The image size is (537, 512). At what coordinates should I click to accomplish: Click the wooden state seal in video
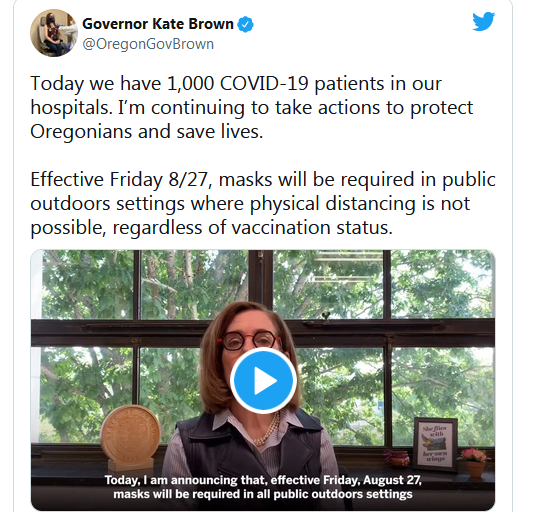(x=130, y=434)
